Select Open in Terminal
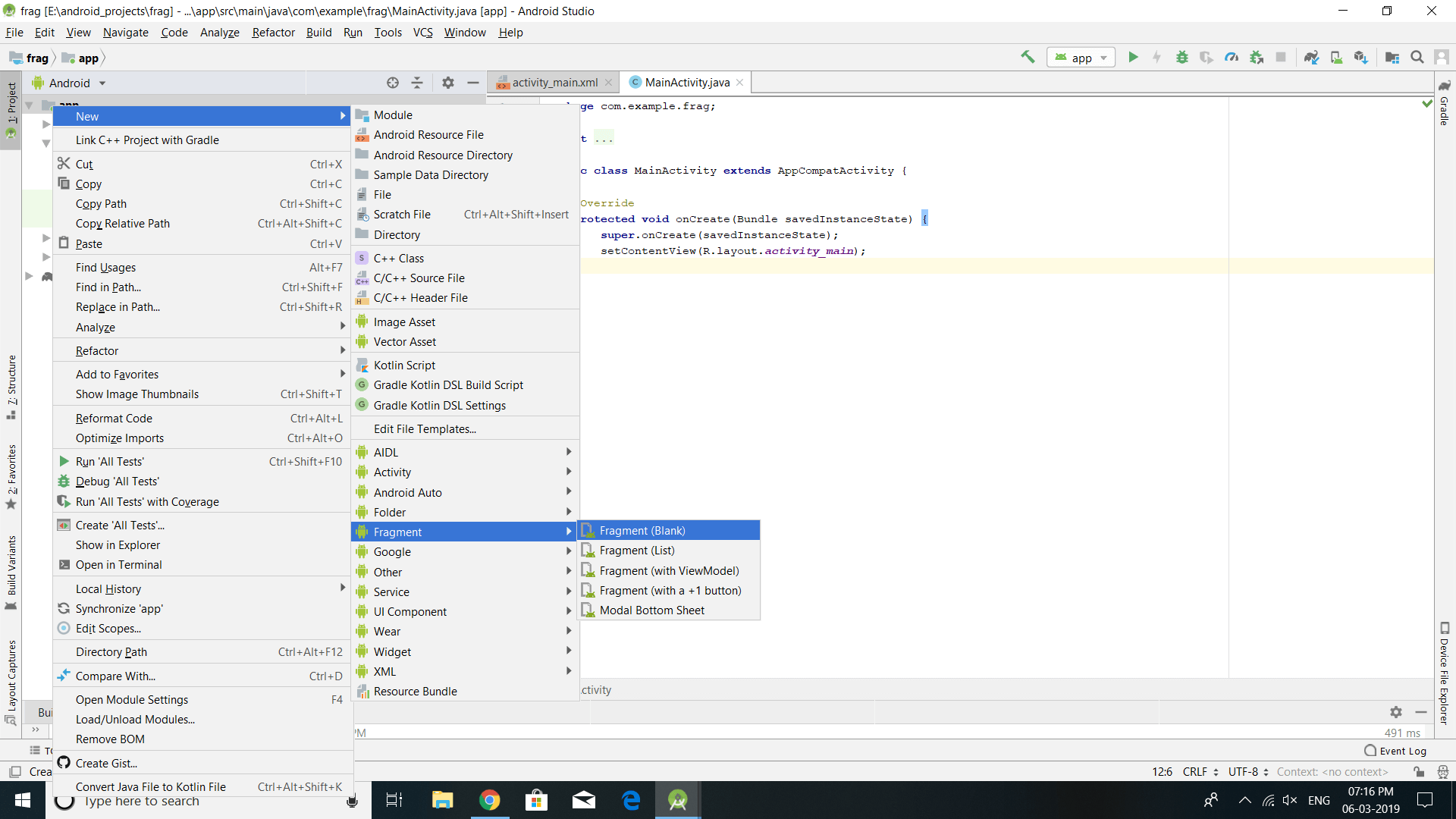This screenshot has width=1456, height=819. 203,564
